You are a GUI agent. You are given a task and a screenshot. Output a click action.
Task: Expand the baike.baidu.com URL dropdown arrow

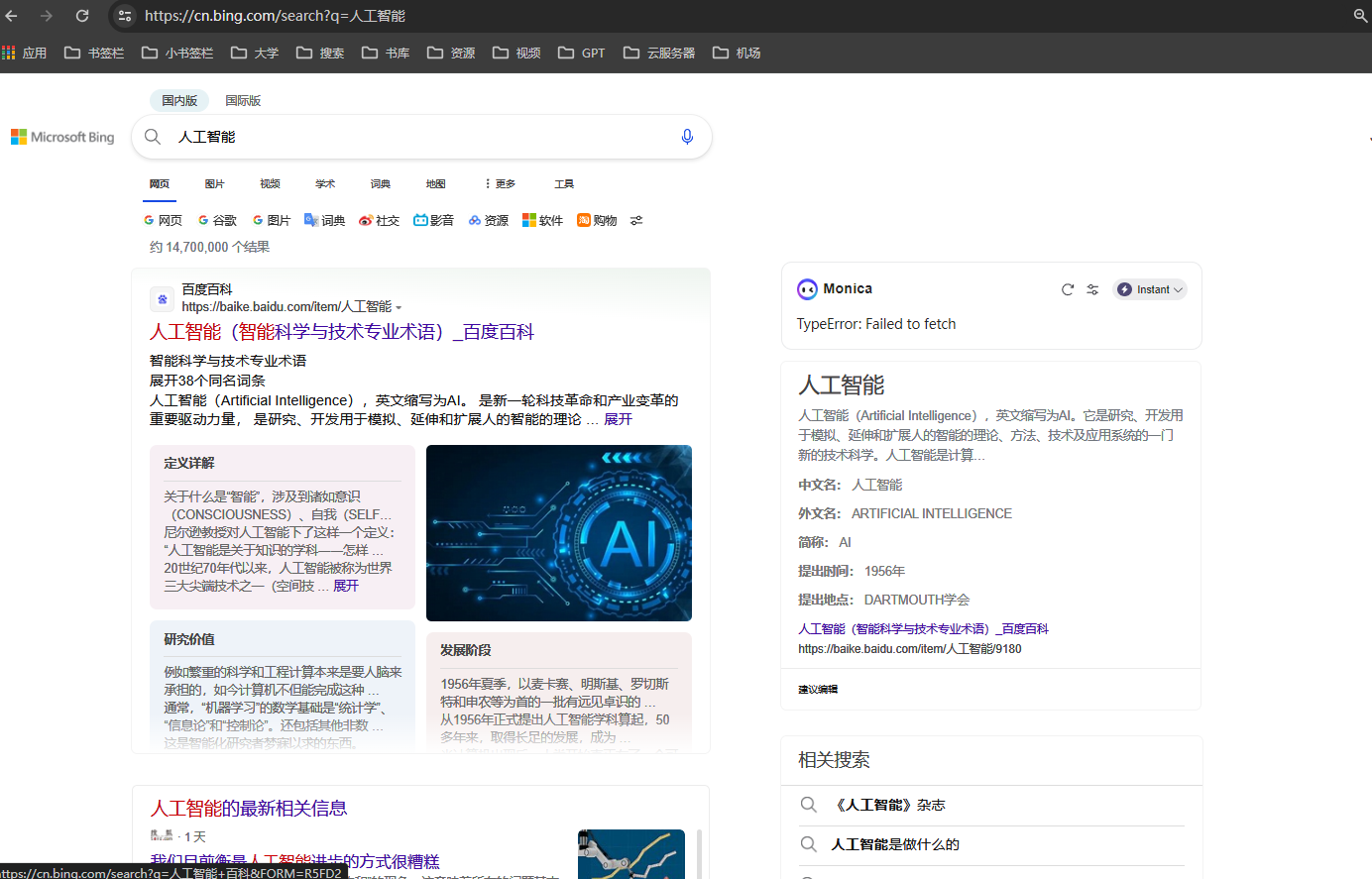click(399, 307)
